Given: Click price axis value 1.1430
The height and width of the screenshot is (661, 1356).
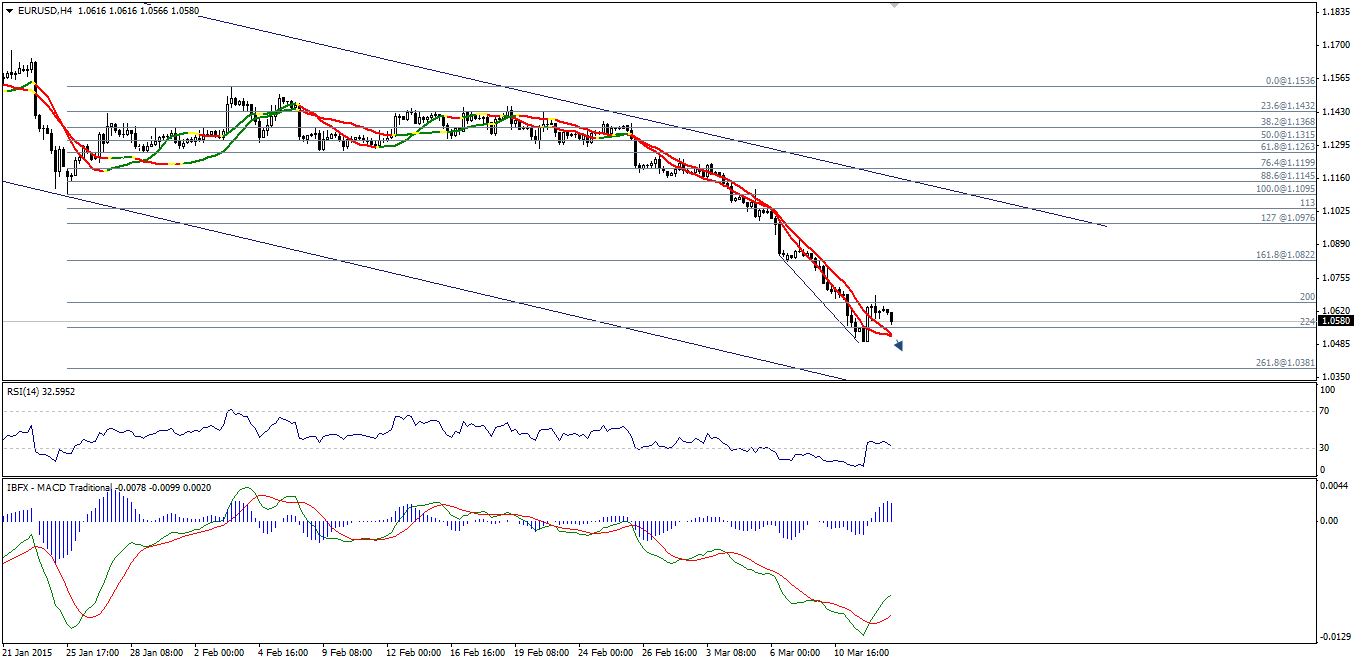Looking at the screenshot, I should click(1336, 111).
